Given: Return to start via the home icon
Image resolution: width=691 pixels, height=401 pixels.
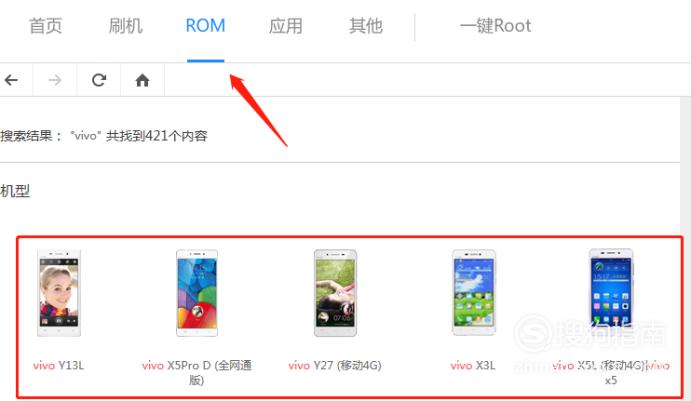Looking at the screenshot, I should (x=142, y=80).
